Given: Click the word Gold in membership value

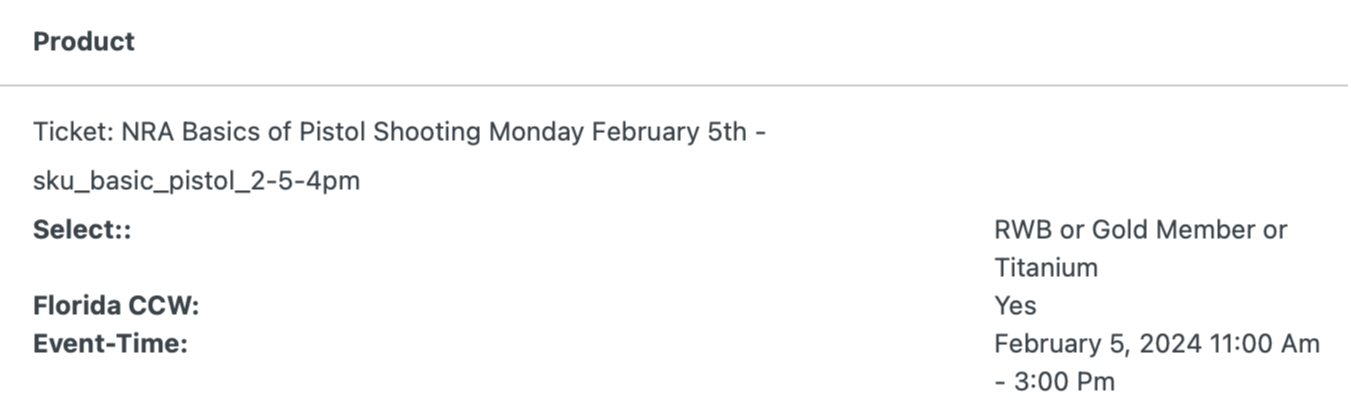Looking at the screenshot, I should pyautogui.click(x=1116, y=230).
